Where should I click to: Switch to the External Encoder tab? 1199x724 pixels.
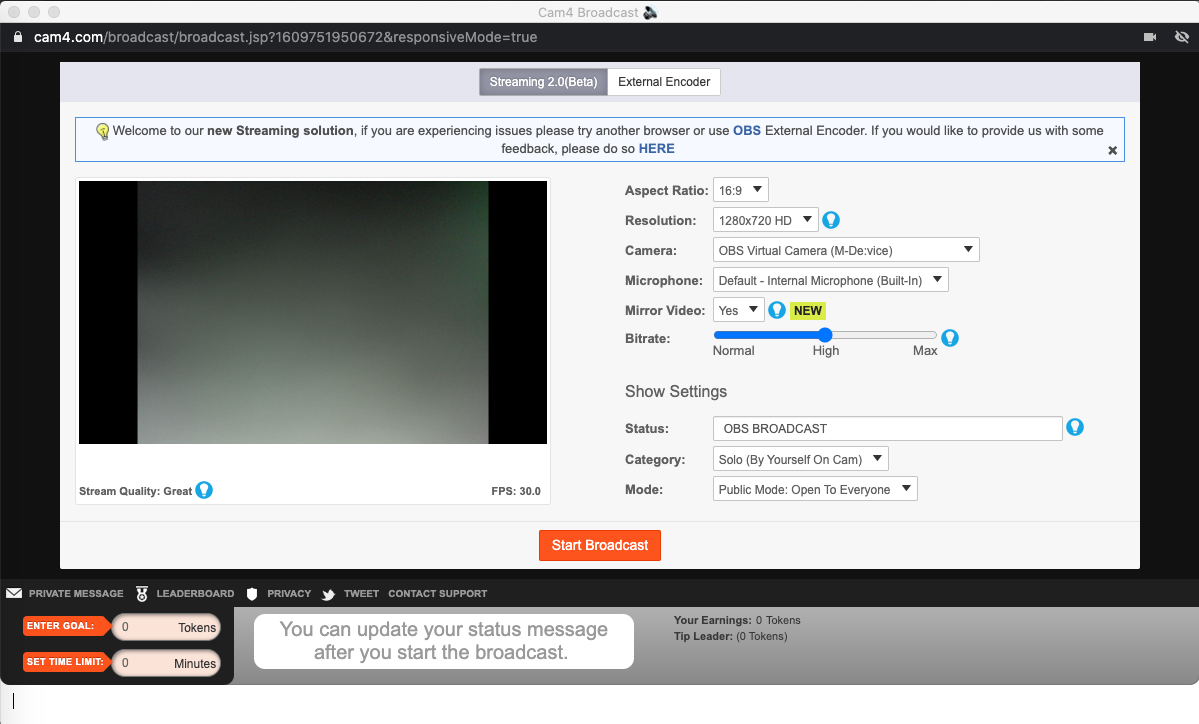point(664,82)
